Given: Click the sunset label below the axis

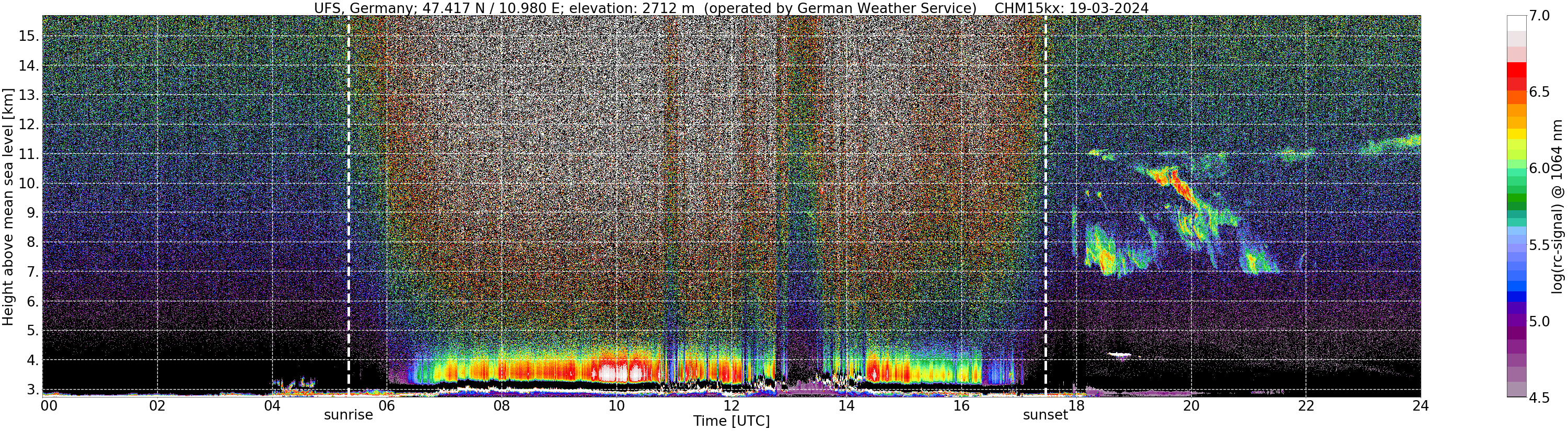Looking at the screenshot, I should (1045, 415).
